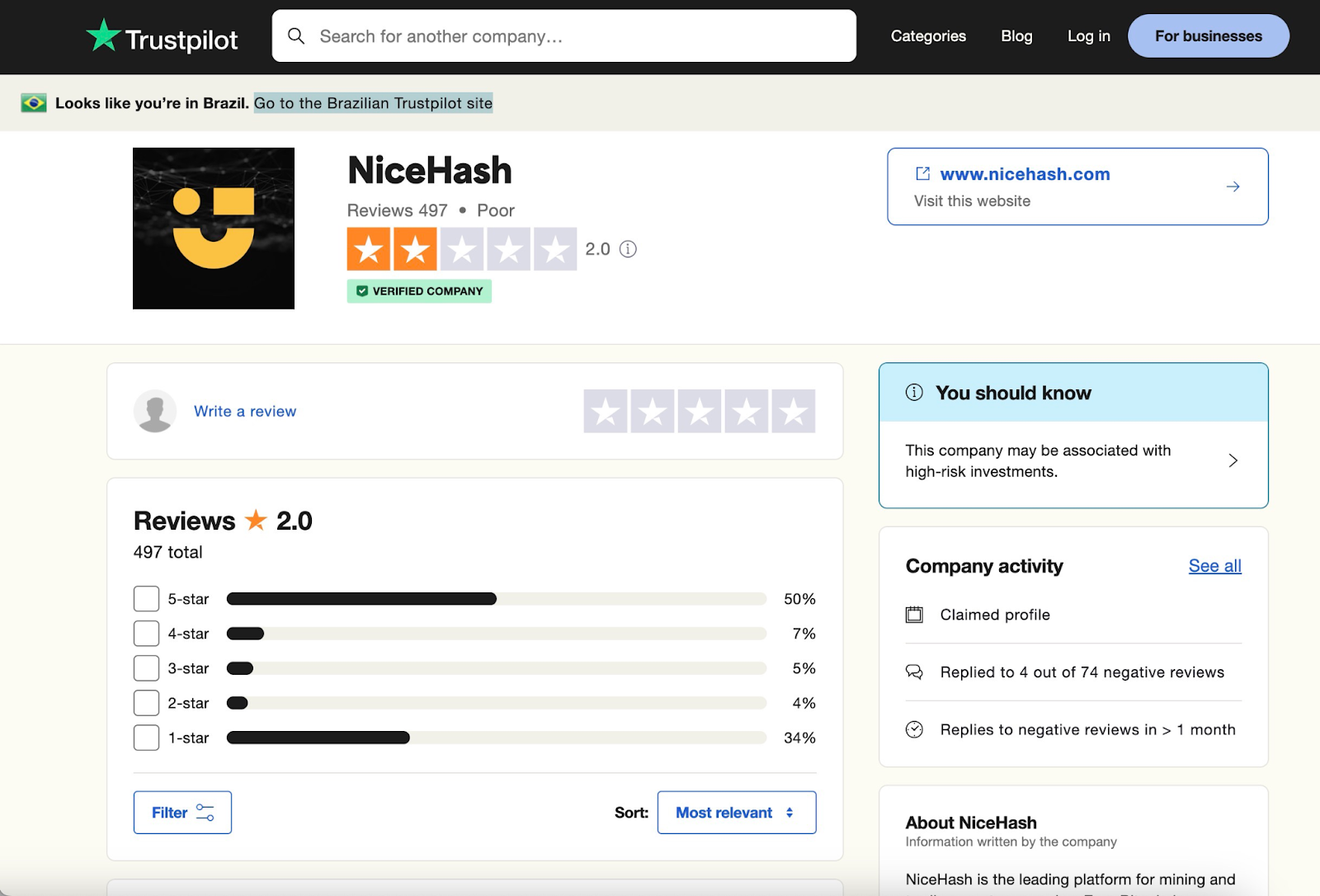Screen dimensions: 1320x896
Task: Rate four stars in Write a review
Action: 747,411
